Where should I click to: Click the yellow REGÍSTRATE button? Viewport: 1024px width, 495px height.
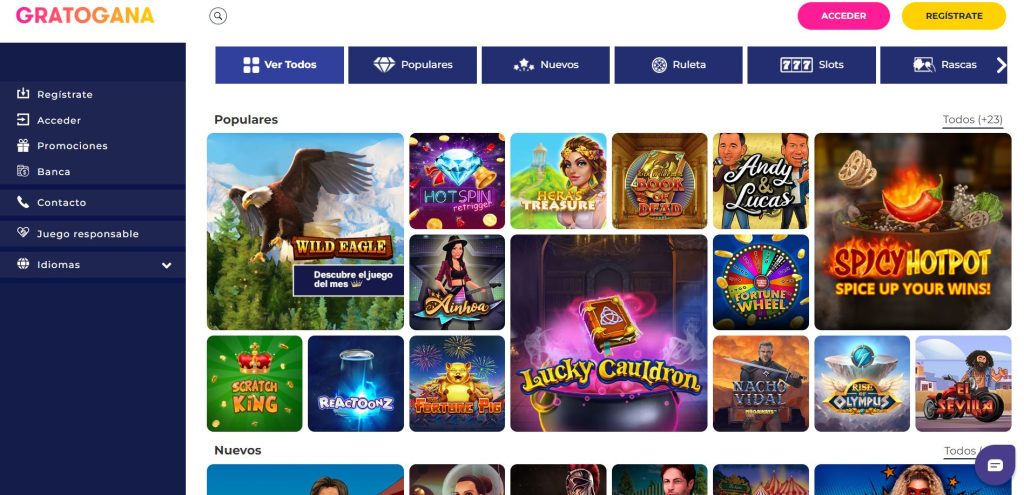tap(953, 16)
